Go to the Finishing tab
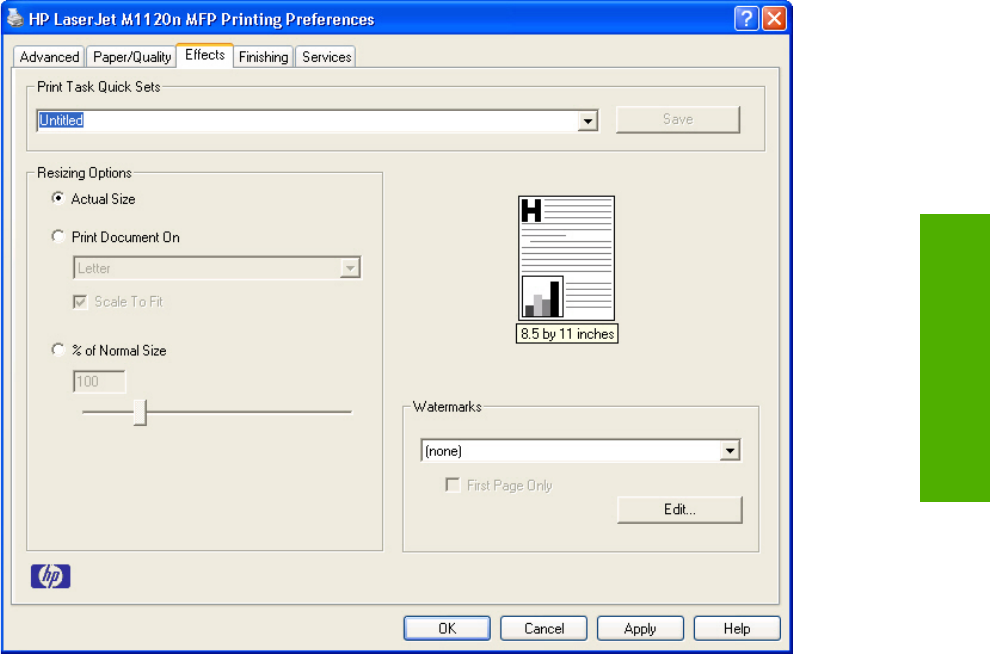The height and width of the screenshot is (654, 990). (x=263, y=57)
